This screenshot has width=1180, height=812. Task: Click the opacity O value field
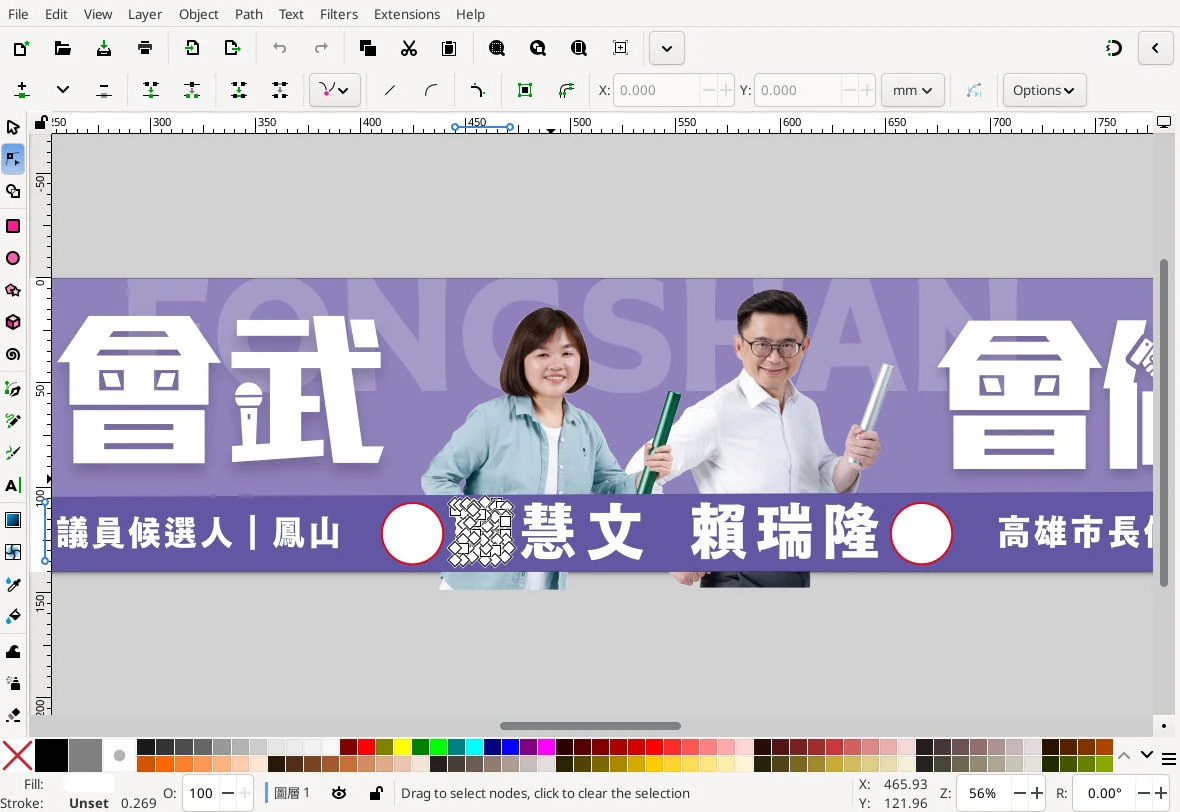pyautogui.click(x=200, y=793)
